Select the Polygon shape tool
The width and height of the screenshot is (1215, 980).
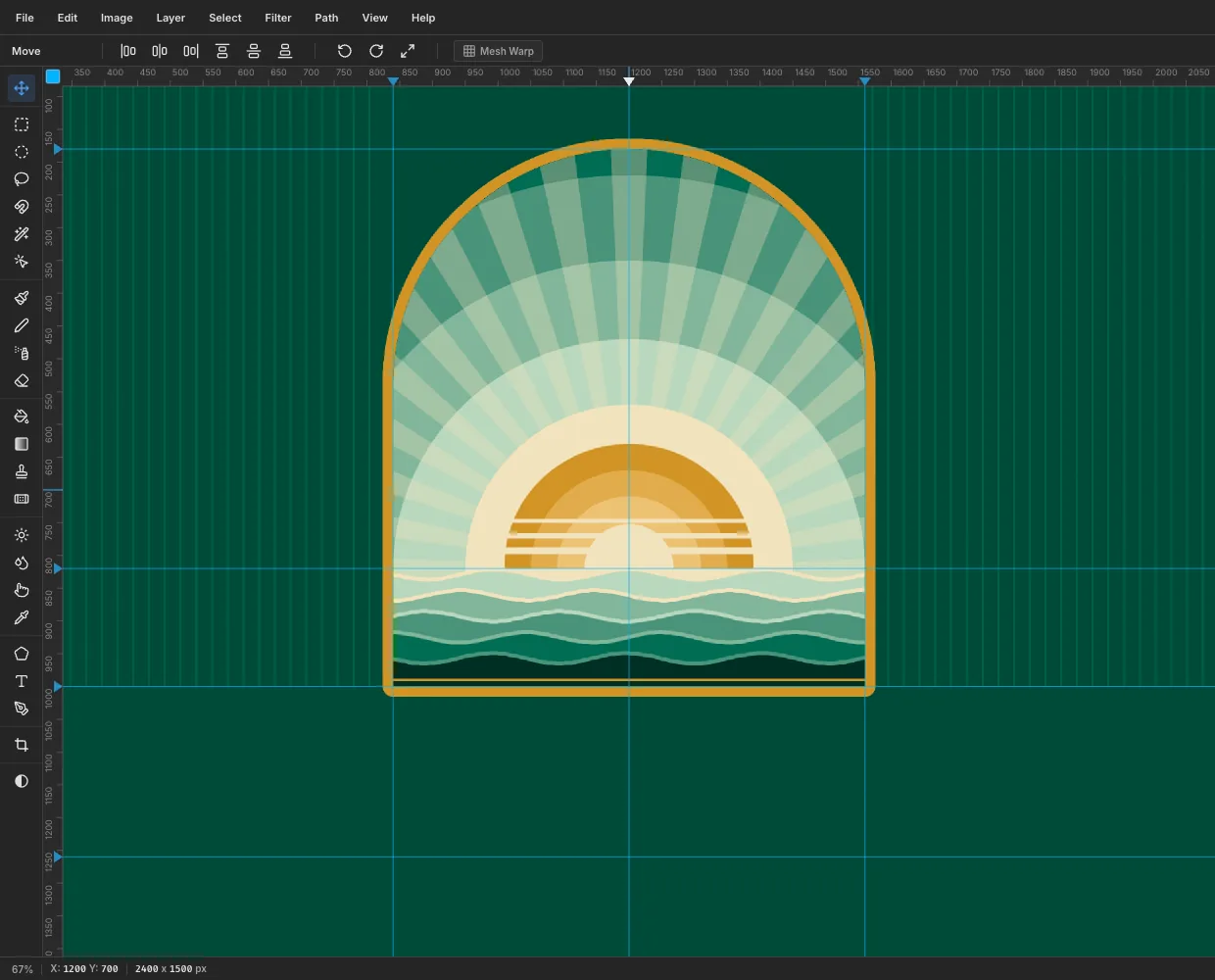click(x=22, y=654)
